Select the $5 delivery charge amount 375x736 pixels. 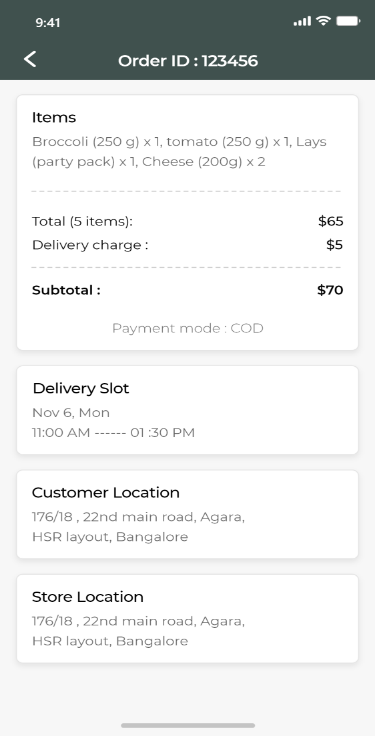point(335,245)
